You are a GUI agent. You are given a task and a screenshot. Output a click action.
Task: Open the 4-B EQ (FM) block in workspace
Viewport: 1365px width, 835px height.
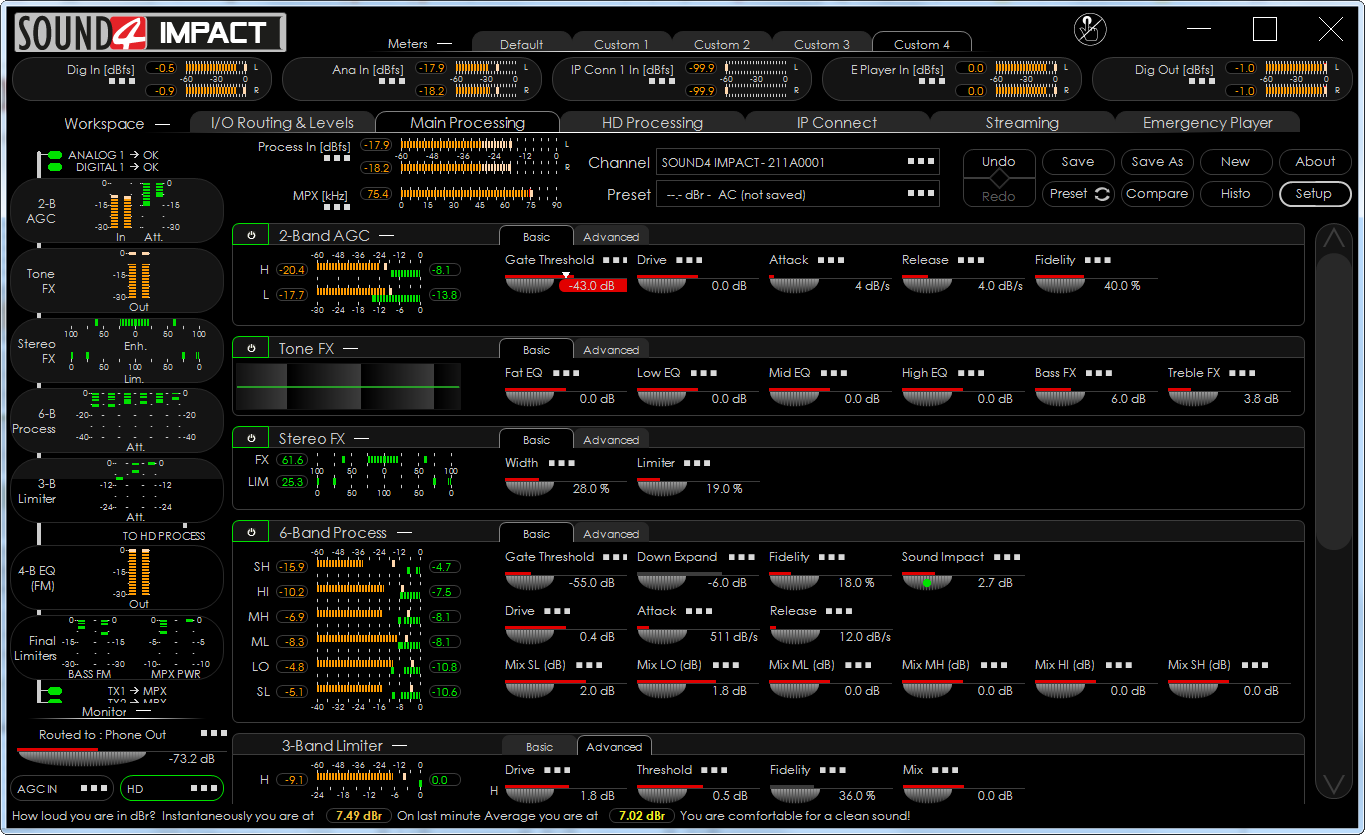coord(117,578)
